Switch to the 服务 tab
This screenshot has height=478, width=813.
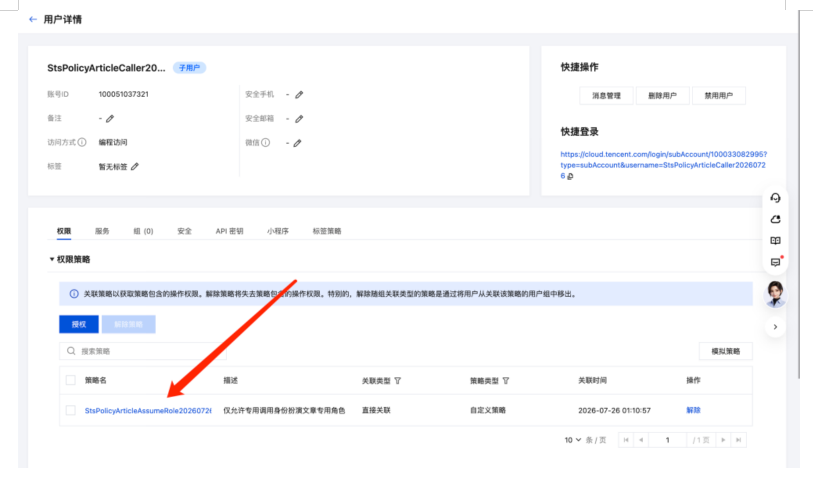click(x=102, y=231)
